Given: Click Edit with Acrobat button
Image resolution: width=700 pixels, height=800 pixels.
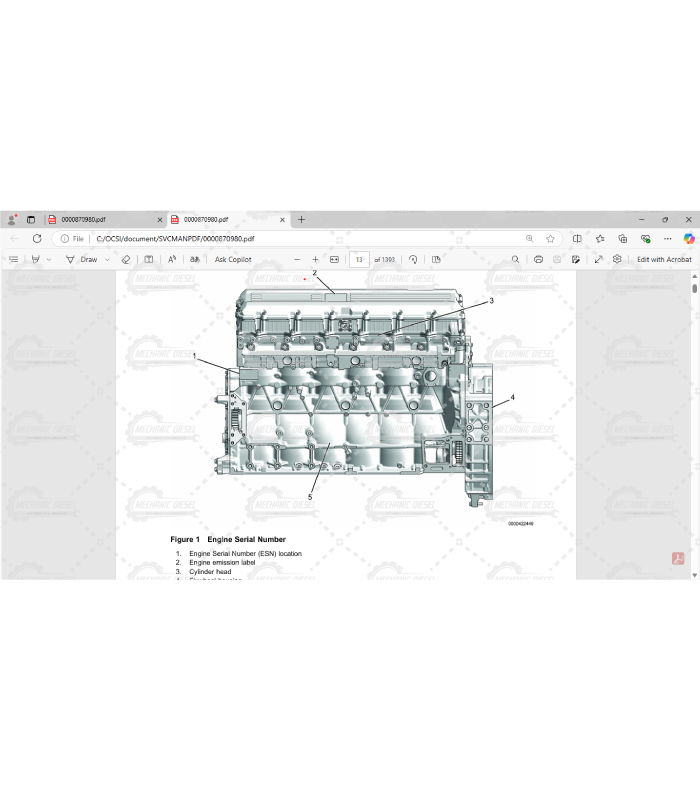Looking at the screenshot, I should [663, 259].
